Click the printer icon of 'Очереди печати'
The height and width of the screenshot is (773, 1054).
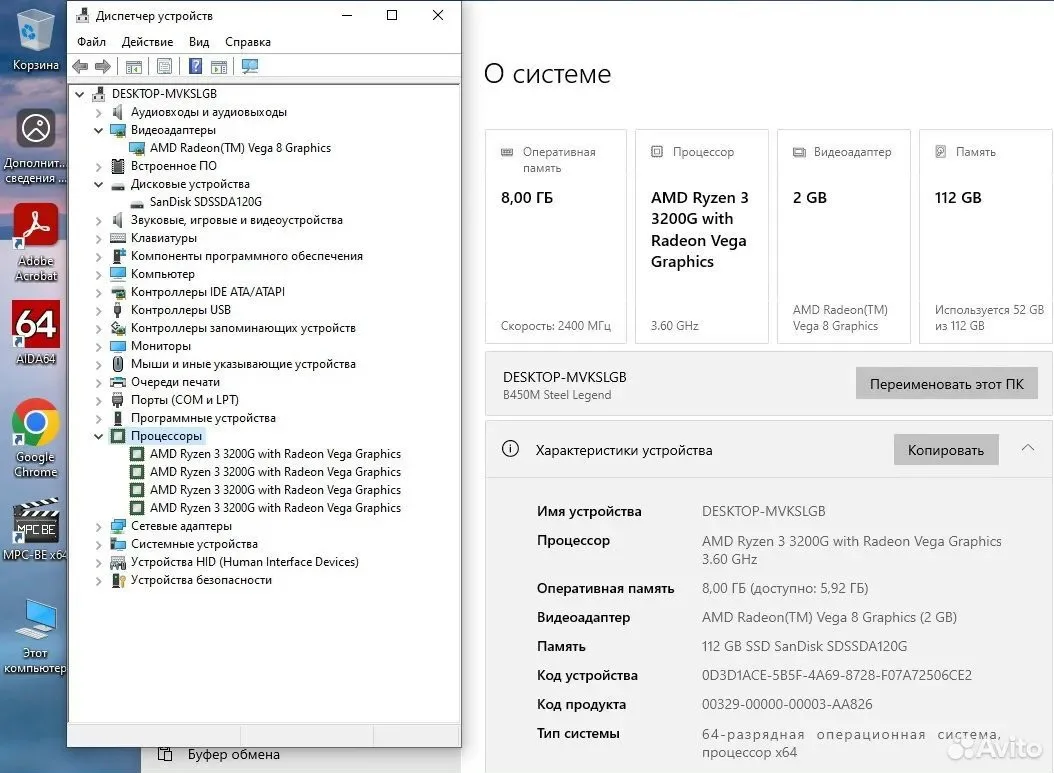click(x=118, y=382)
